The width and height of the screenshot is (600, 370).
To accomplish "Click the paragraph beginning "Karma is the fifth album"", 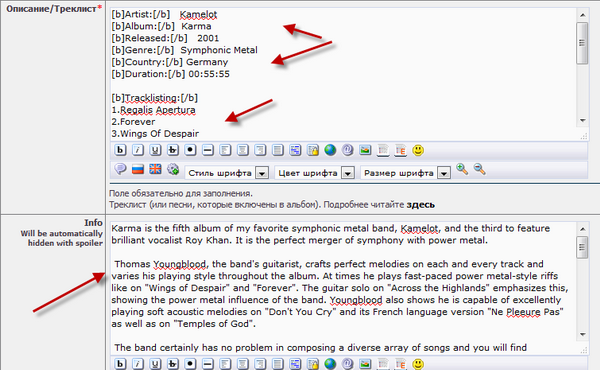I will (x=331, y=234).
